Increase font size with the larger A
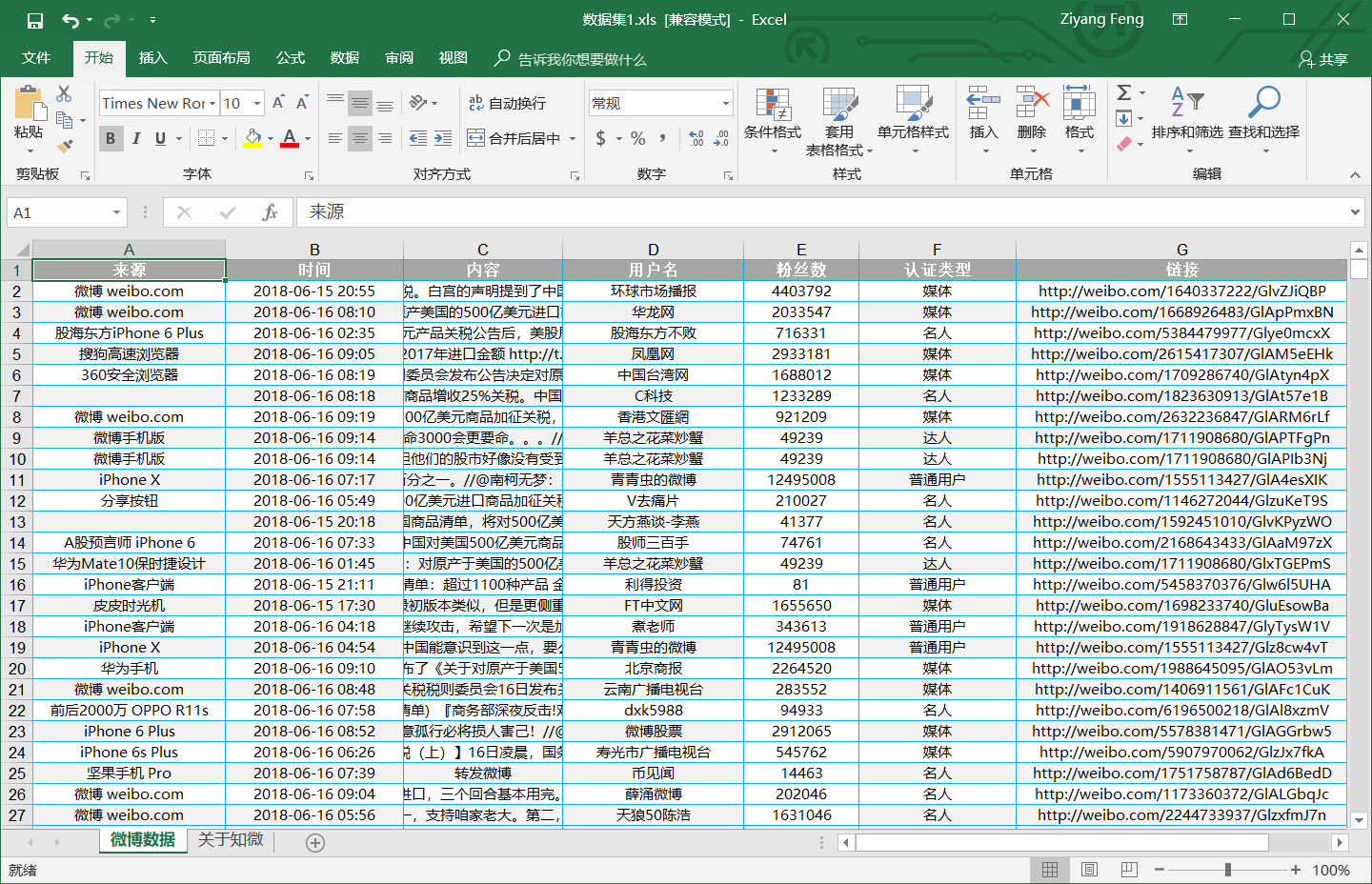 pyautogui.click(x=278, y=103)
